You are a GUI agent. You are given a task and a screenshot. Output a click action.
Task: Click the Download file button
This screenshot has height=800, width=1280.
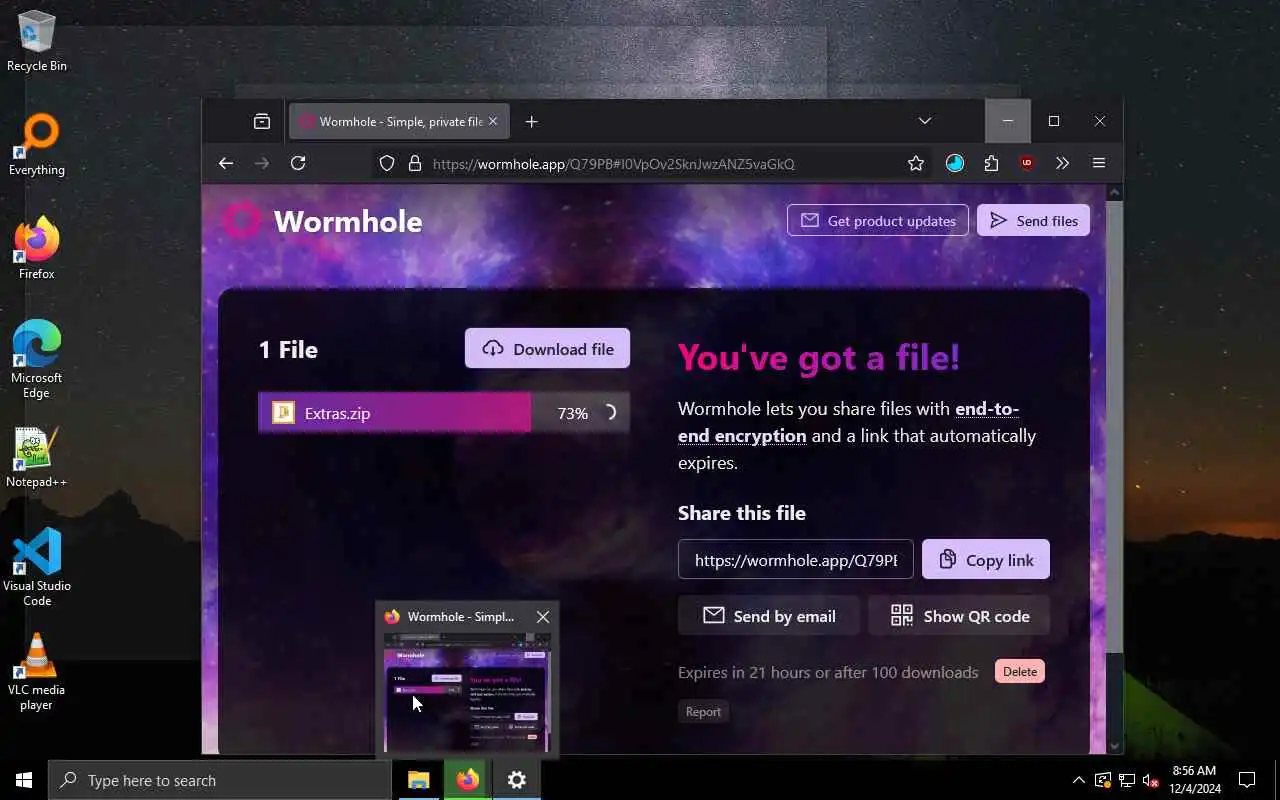[x=547, y=348]
